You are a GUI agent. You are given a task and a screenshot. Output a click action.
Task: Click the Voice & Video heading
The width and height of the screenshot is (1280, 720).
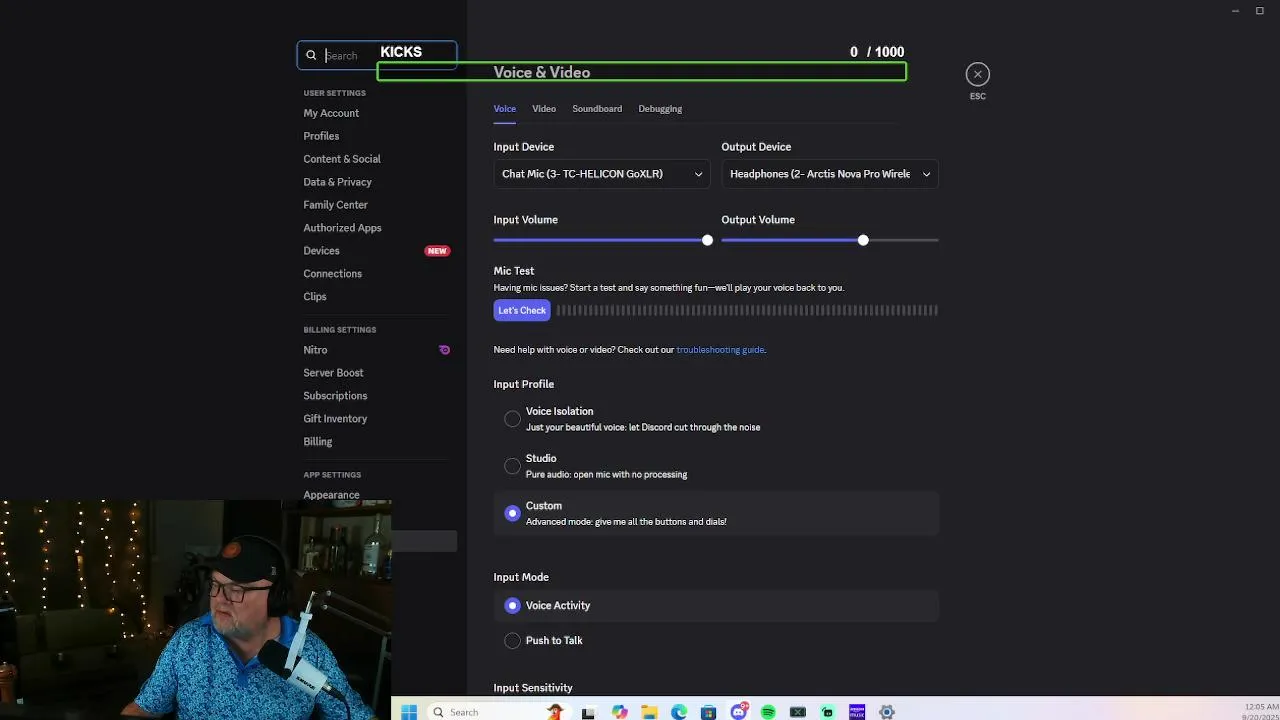[x=542, y=72]
